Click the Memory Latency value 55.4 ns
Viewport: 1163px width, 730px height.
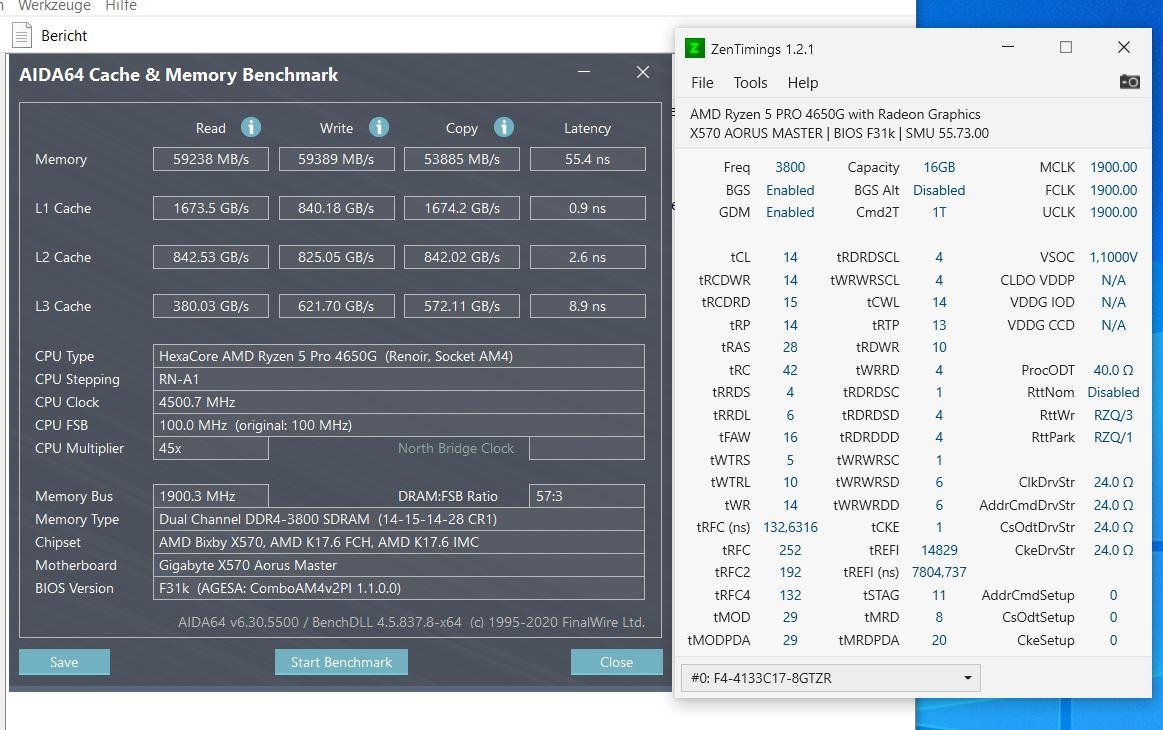[x=587, y=159]
